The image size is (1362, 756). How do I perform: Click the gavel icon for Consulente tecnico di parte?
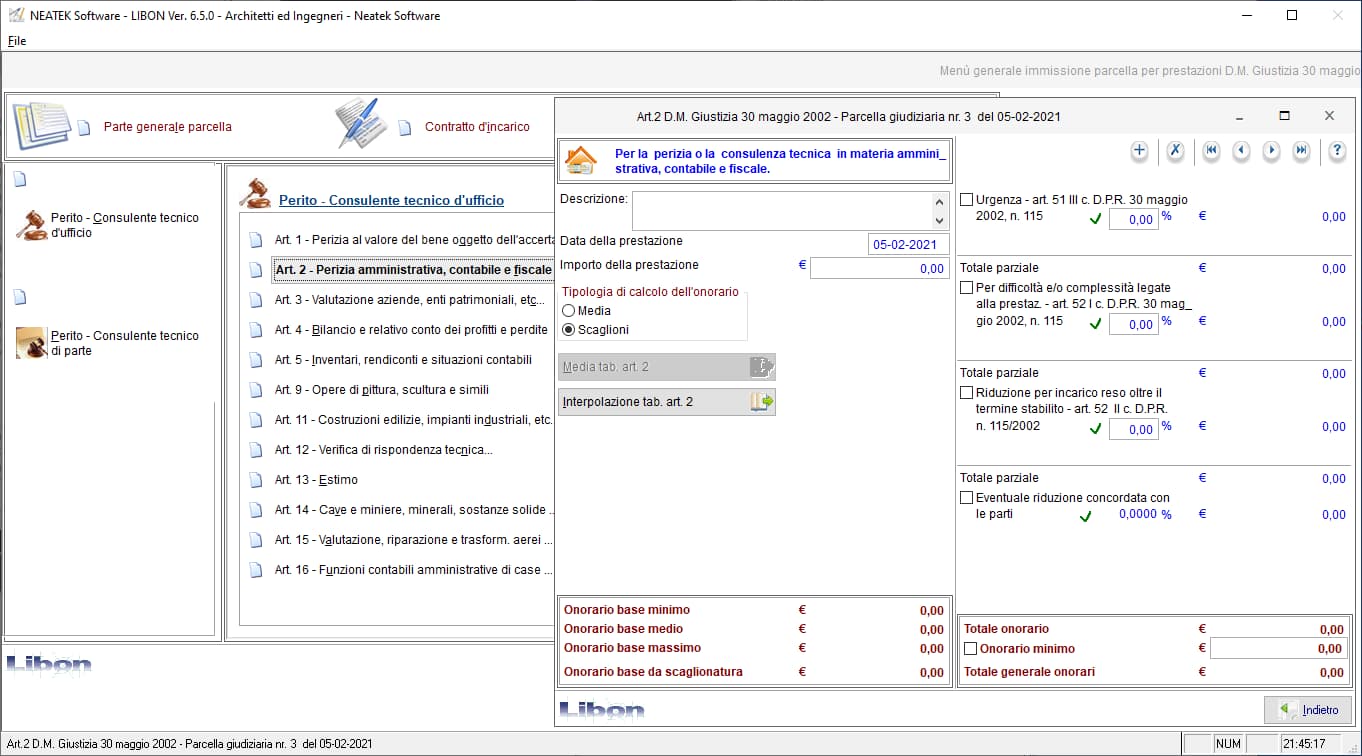(32, 343)
